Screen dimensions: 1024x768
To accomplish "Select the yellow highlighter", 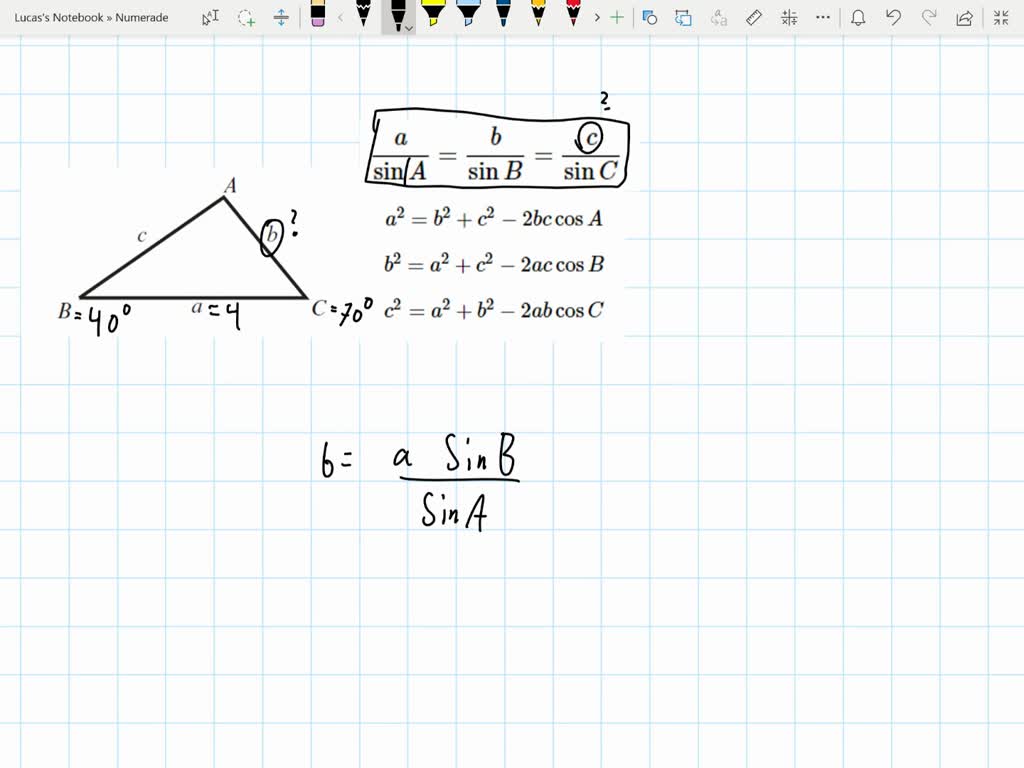I will tap(432, 15).
